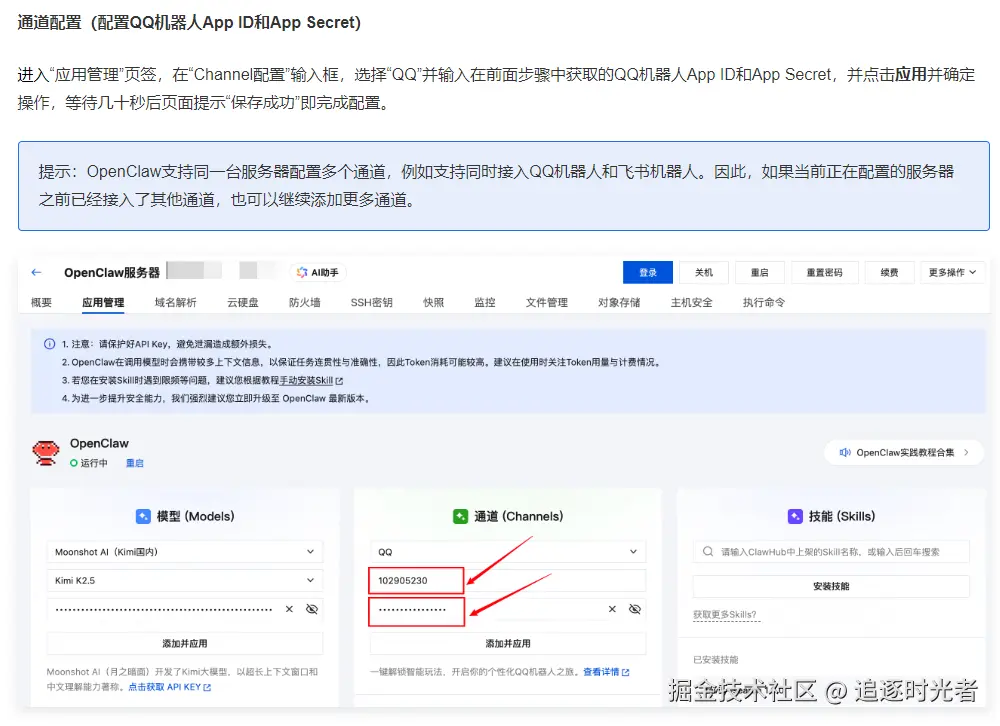Viewport: 1000px width, 726px height.
Task: Open the 文件管理 tab
Action: [x=547, y=302]
